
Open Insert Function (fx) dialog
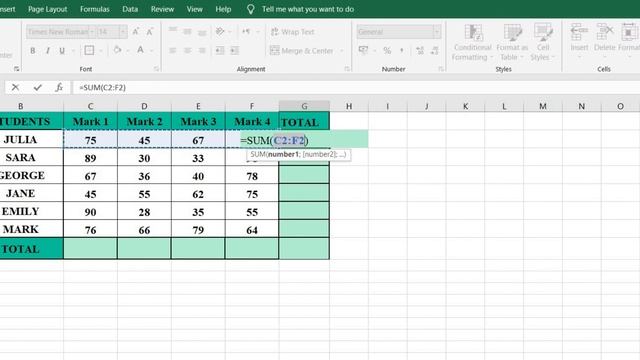click(x=59, y=87)
